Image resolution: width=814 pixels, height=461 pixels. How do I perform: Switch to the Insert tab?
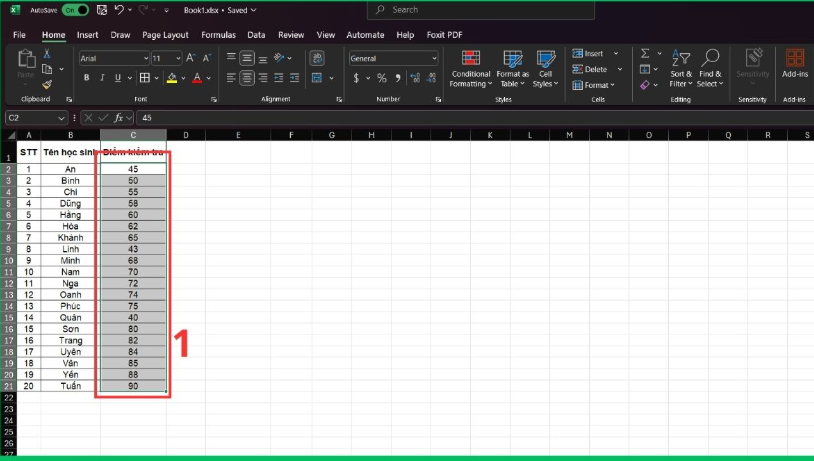(x=87, y=35)
